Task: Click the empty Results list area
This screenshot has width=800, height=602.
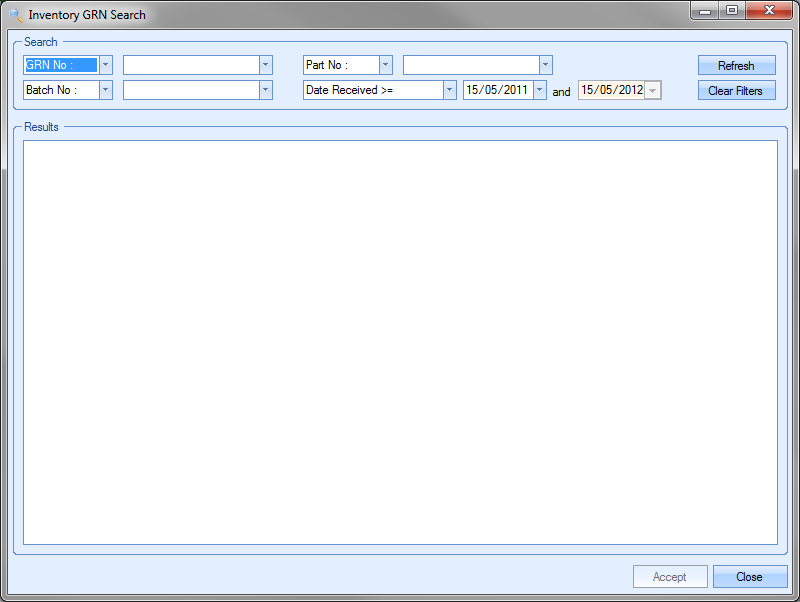Action: 400,342
